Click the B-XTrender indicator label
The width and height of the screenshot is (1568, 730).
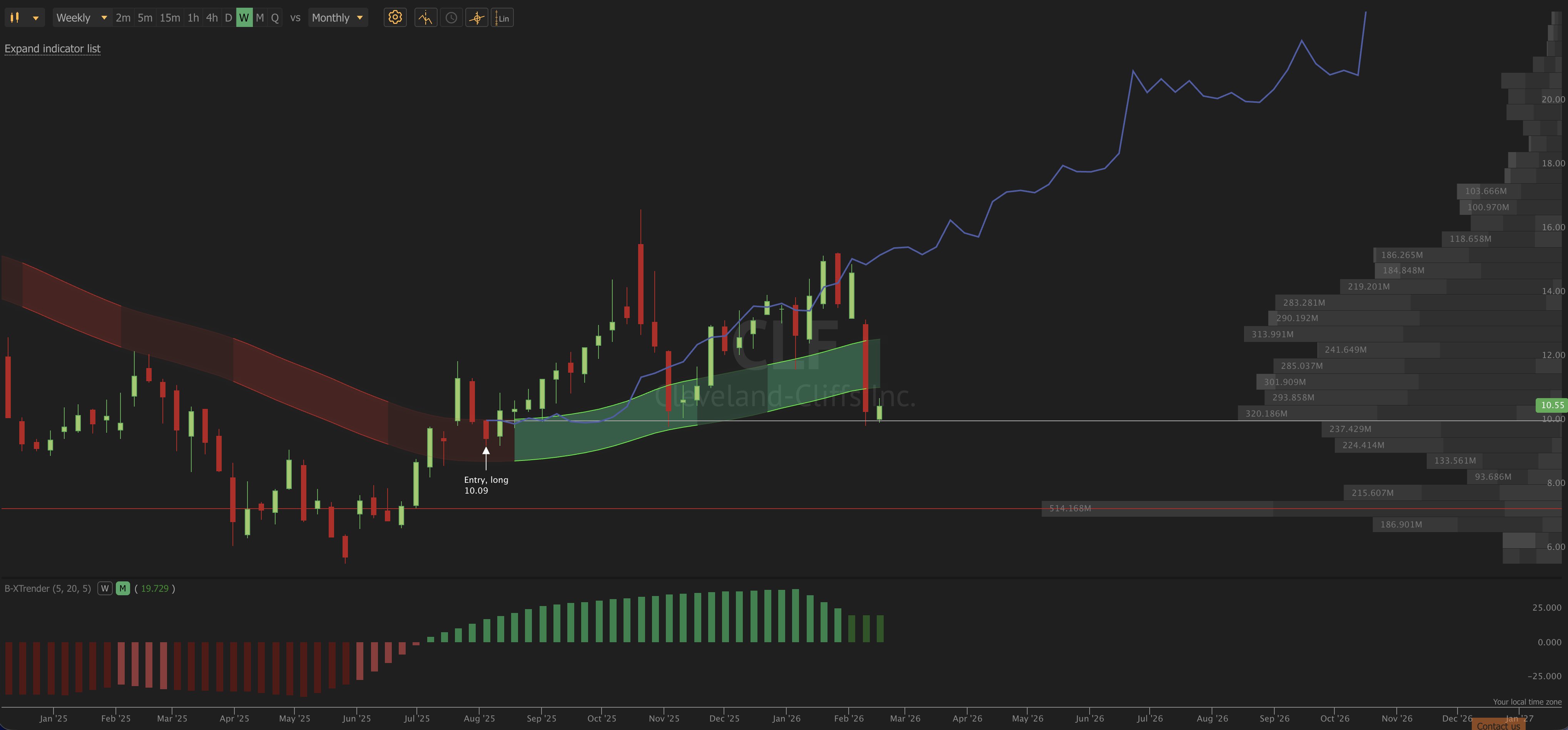pyautogui.click(x=47, y=588)
